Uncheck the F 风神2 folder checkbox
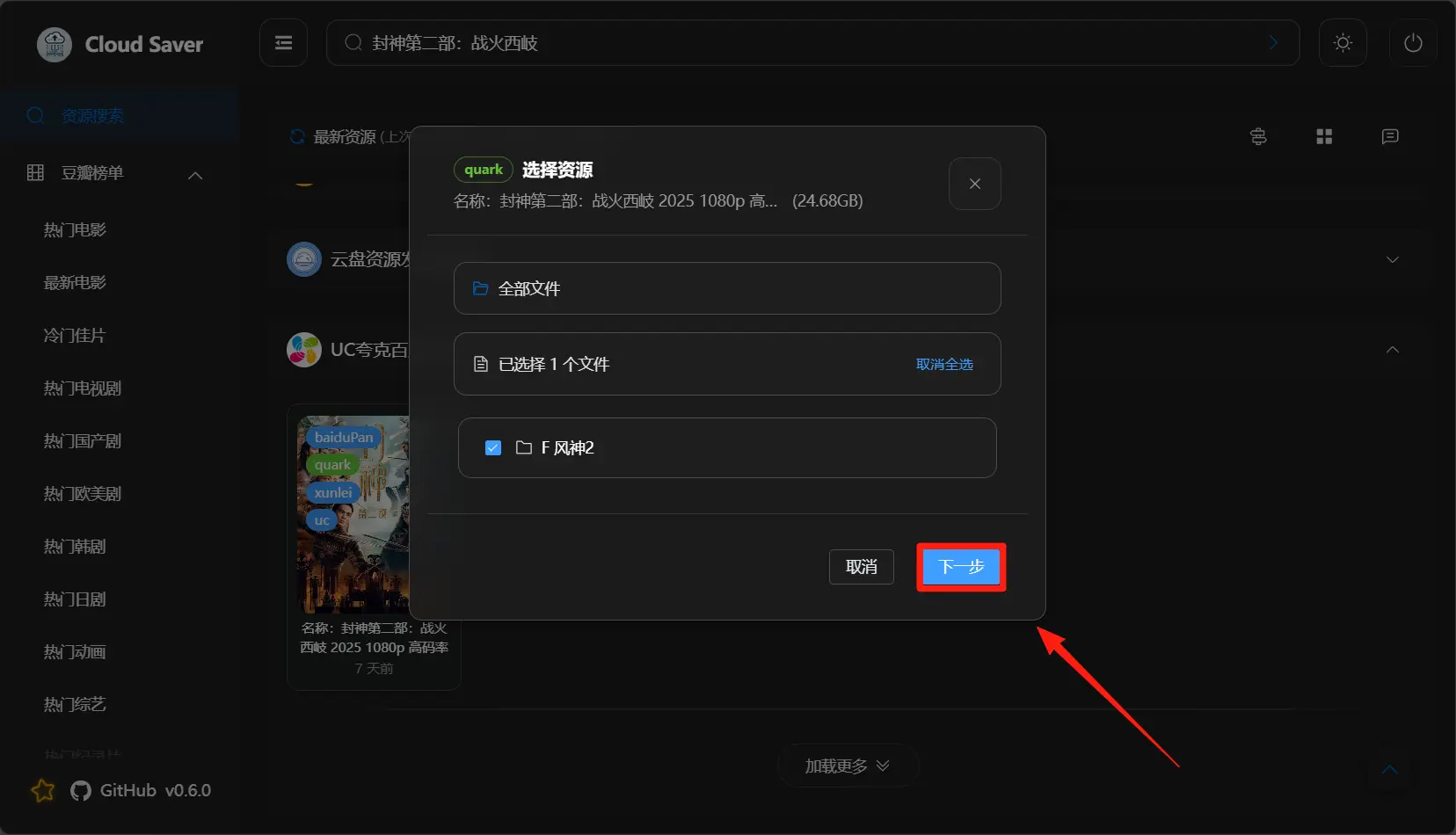 pos(493,448)
